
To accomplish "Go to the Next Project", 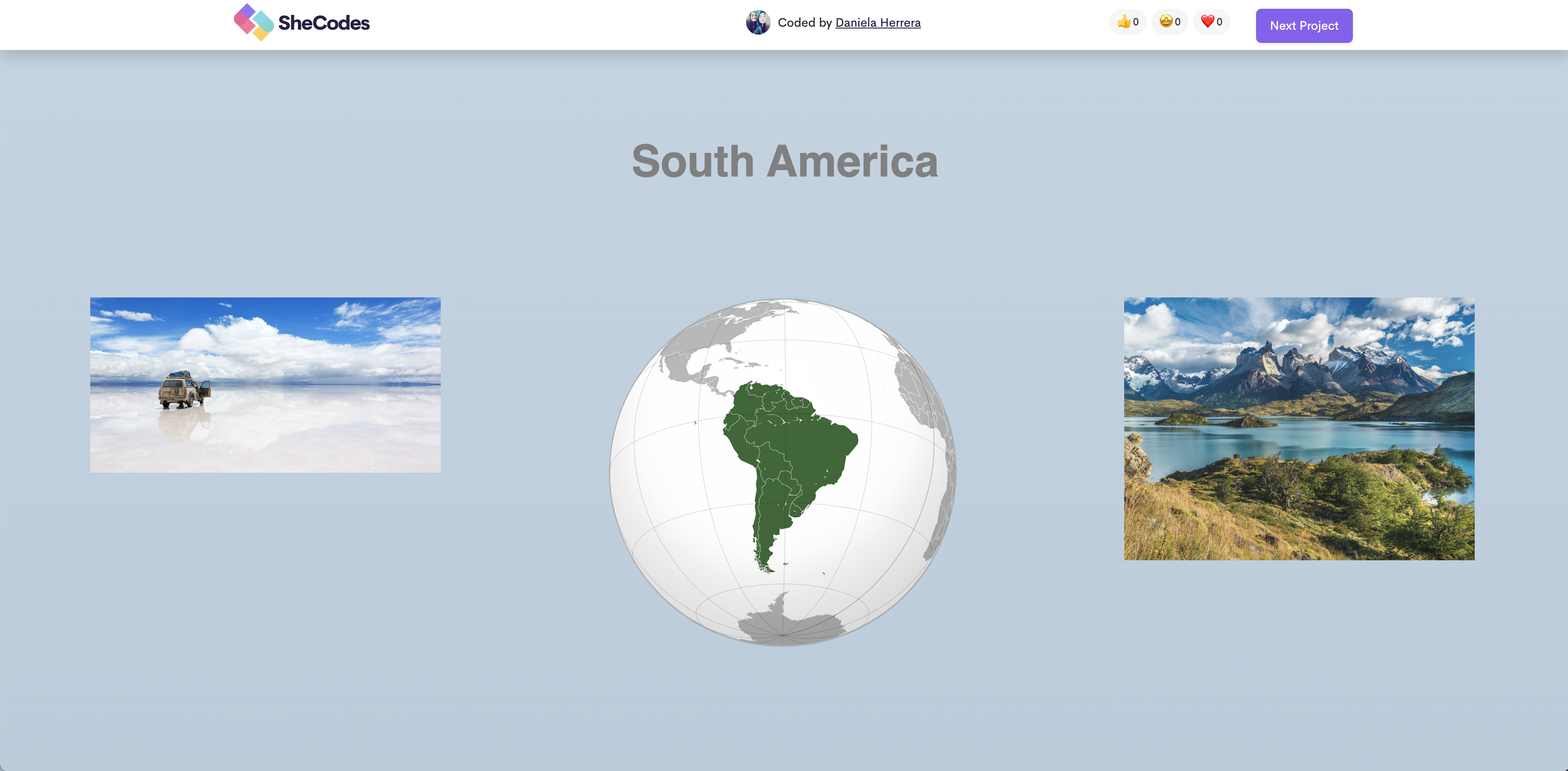I will tap(1304, 25).
